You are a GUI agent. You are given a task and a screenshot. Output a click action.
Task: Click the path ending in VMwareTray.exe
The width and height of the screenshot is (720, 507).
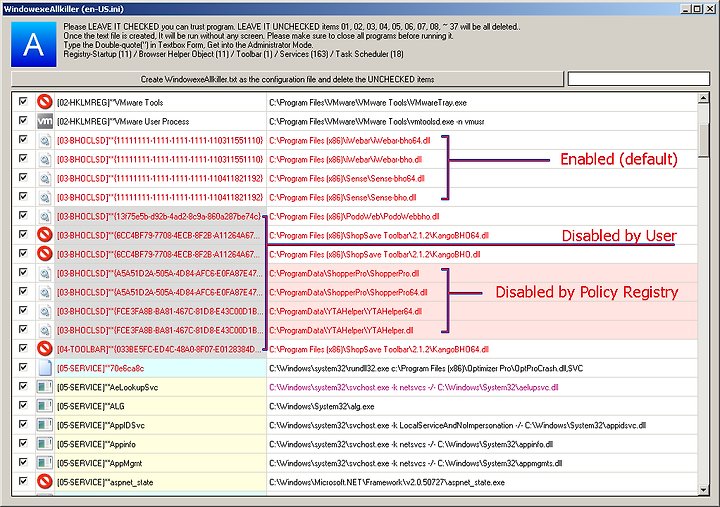(368, 102)
